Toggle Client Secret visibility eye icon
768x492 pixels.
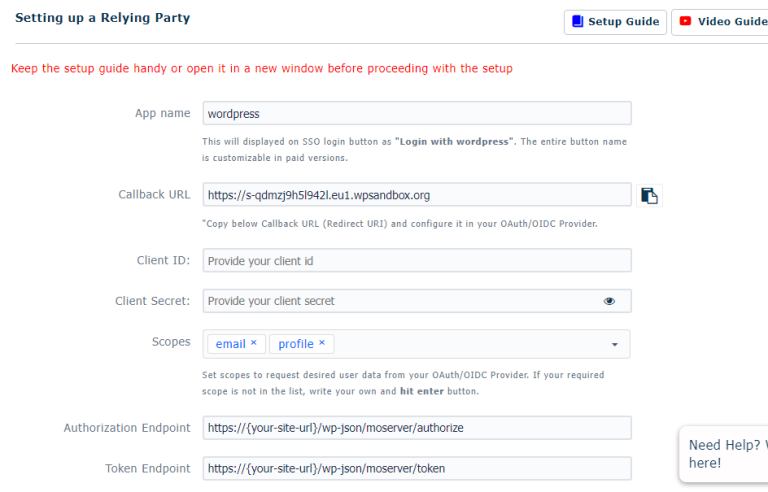(x=609, y=301)
